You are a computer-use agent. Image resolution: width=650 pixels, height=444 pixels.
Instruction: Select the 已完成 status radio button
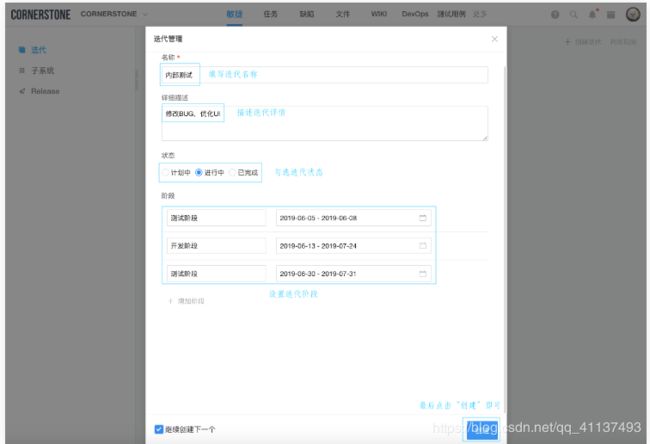click(x=232, y=172)
